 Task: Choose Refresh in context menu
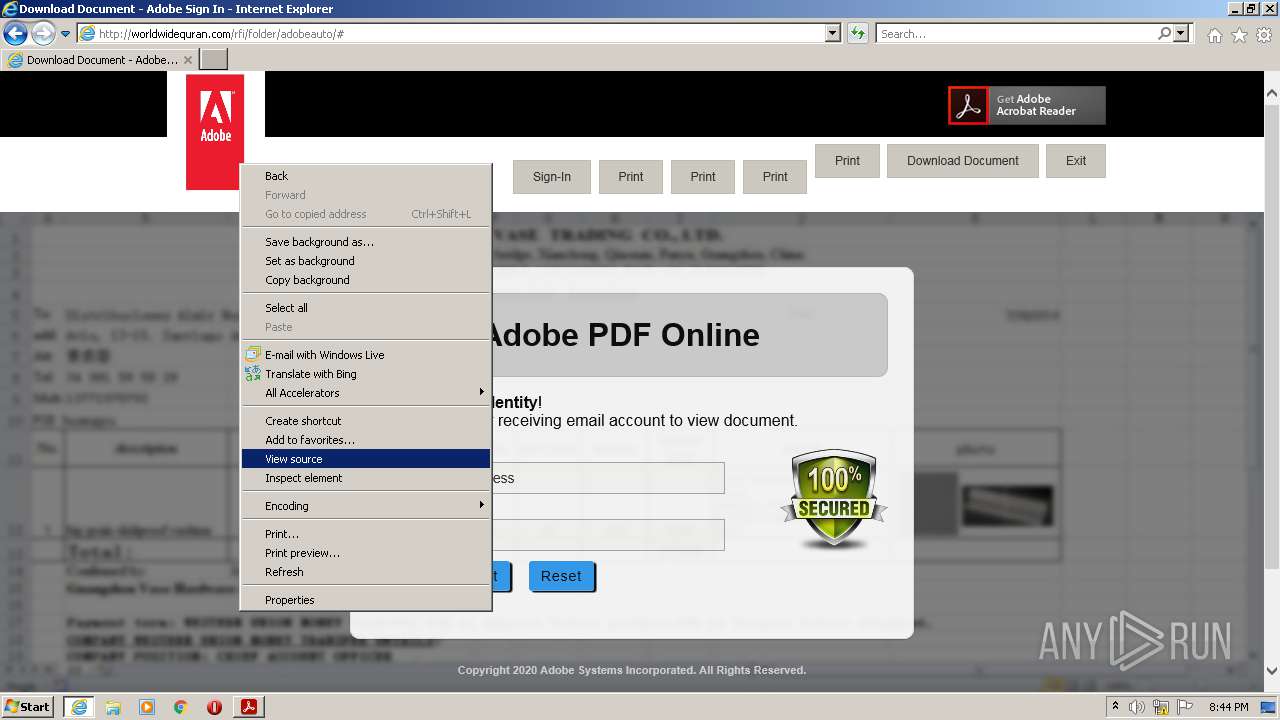(365, 572)
